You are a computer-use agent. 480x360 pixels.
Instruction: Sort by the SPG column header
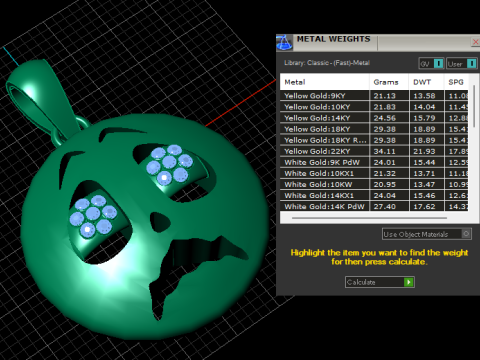456,82
